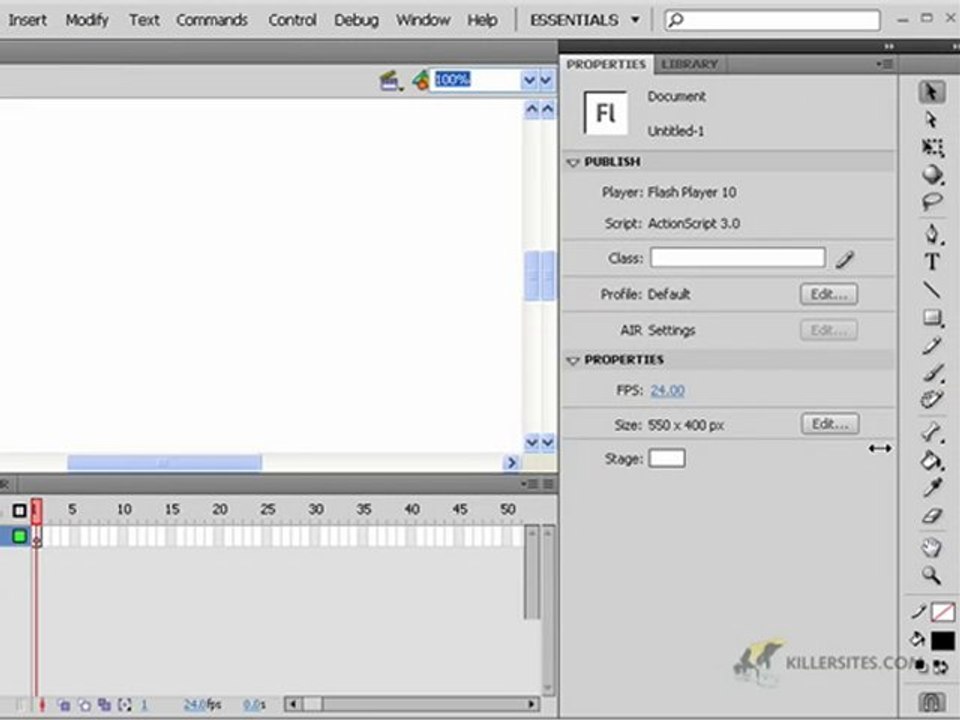
Task: Switch to the PROPERTIES tab
Action: pyautogui.click(x=606, y=64)
